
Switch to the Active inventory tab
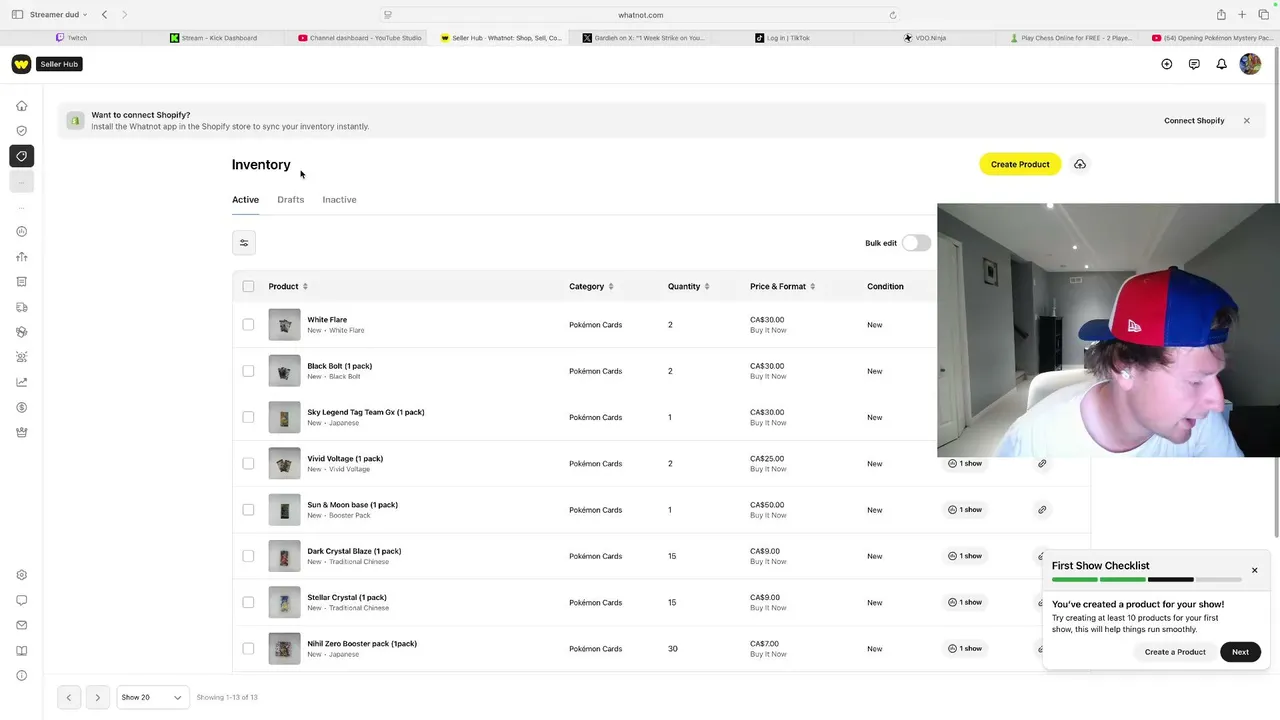coord(245,200)
